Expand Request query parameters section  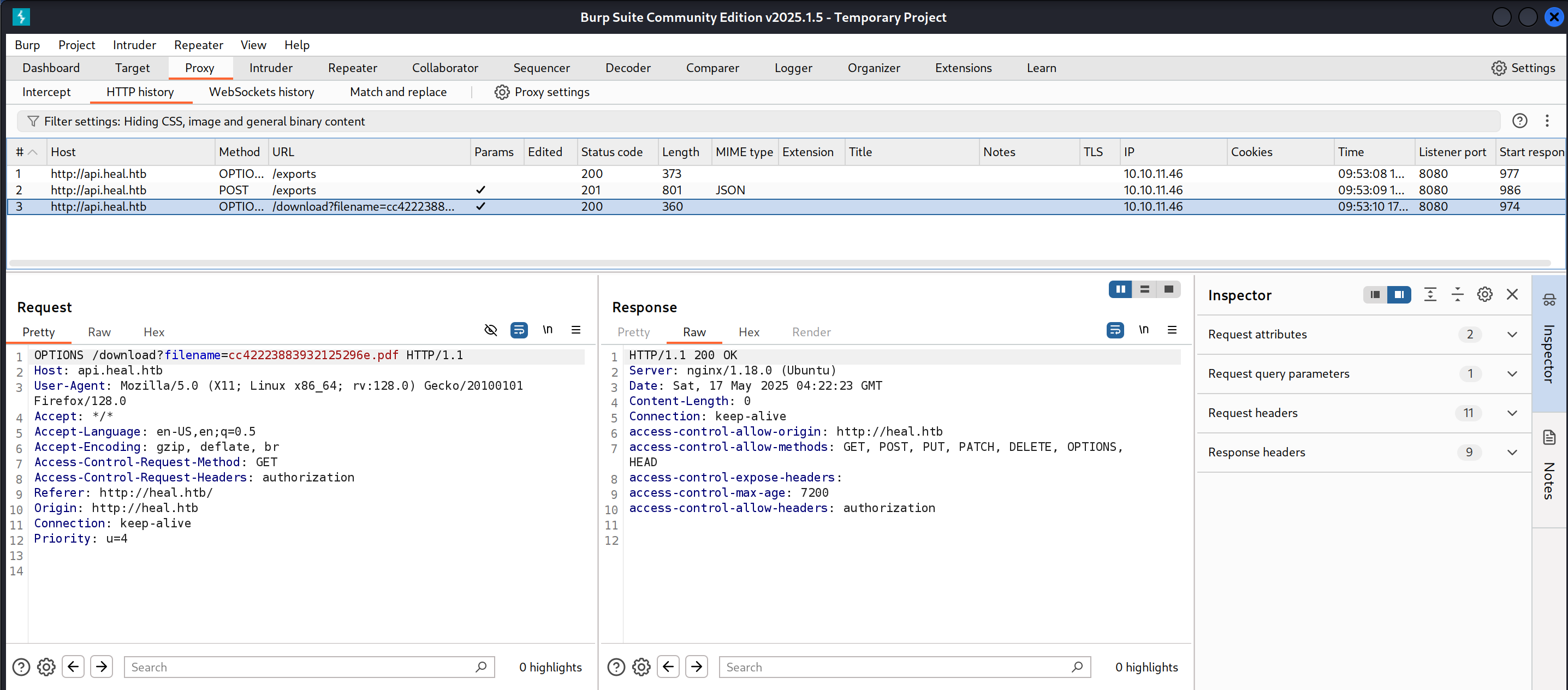pyautogui.click(x=1512, y=373)
